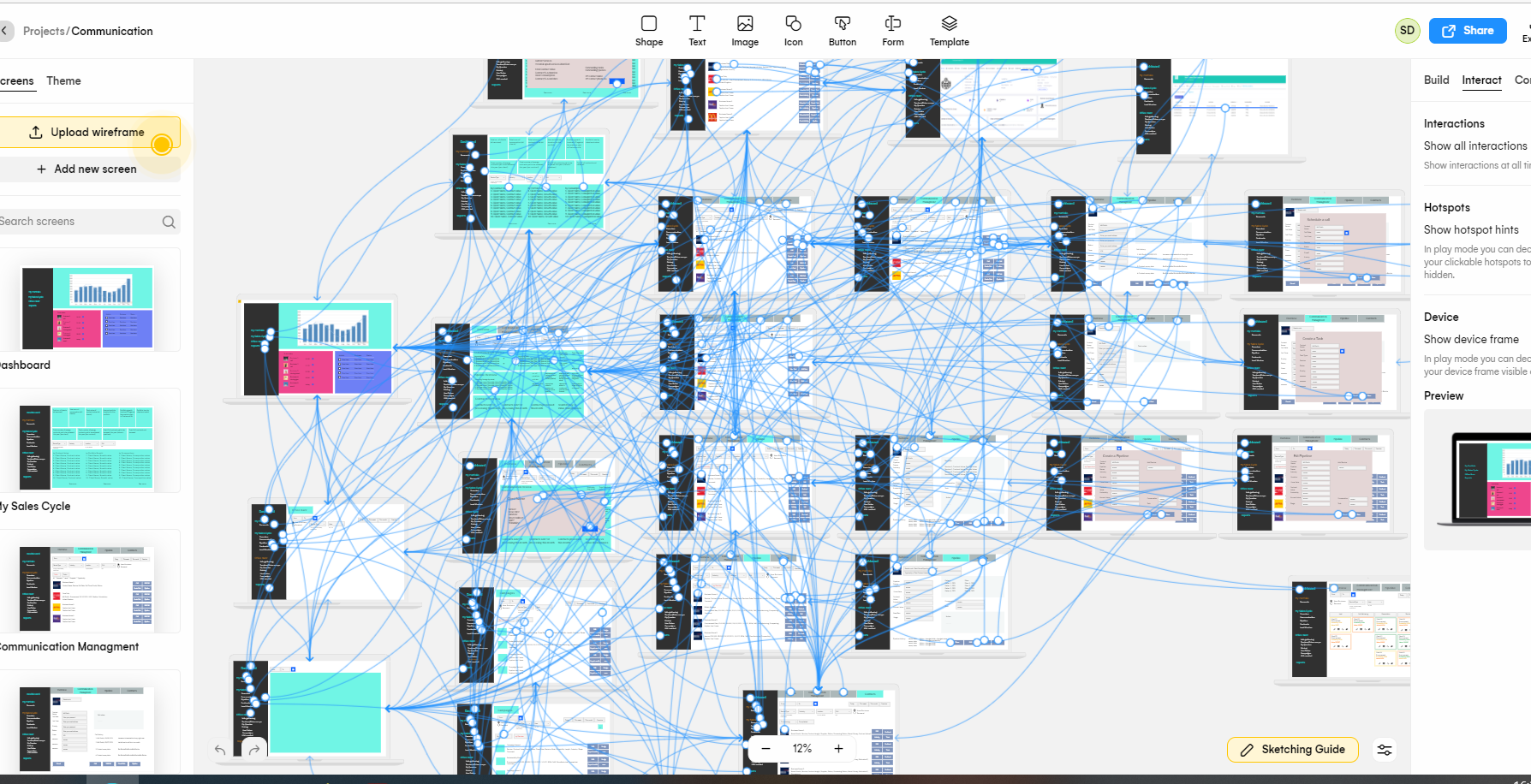Open canvas view settings near Sketching Guide
Viewport: 1531px width, 784px height.
click(1385, 750)
